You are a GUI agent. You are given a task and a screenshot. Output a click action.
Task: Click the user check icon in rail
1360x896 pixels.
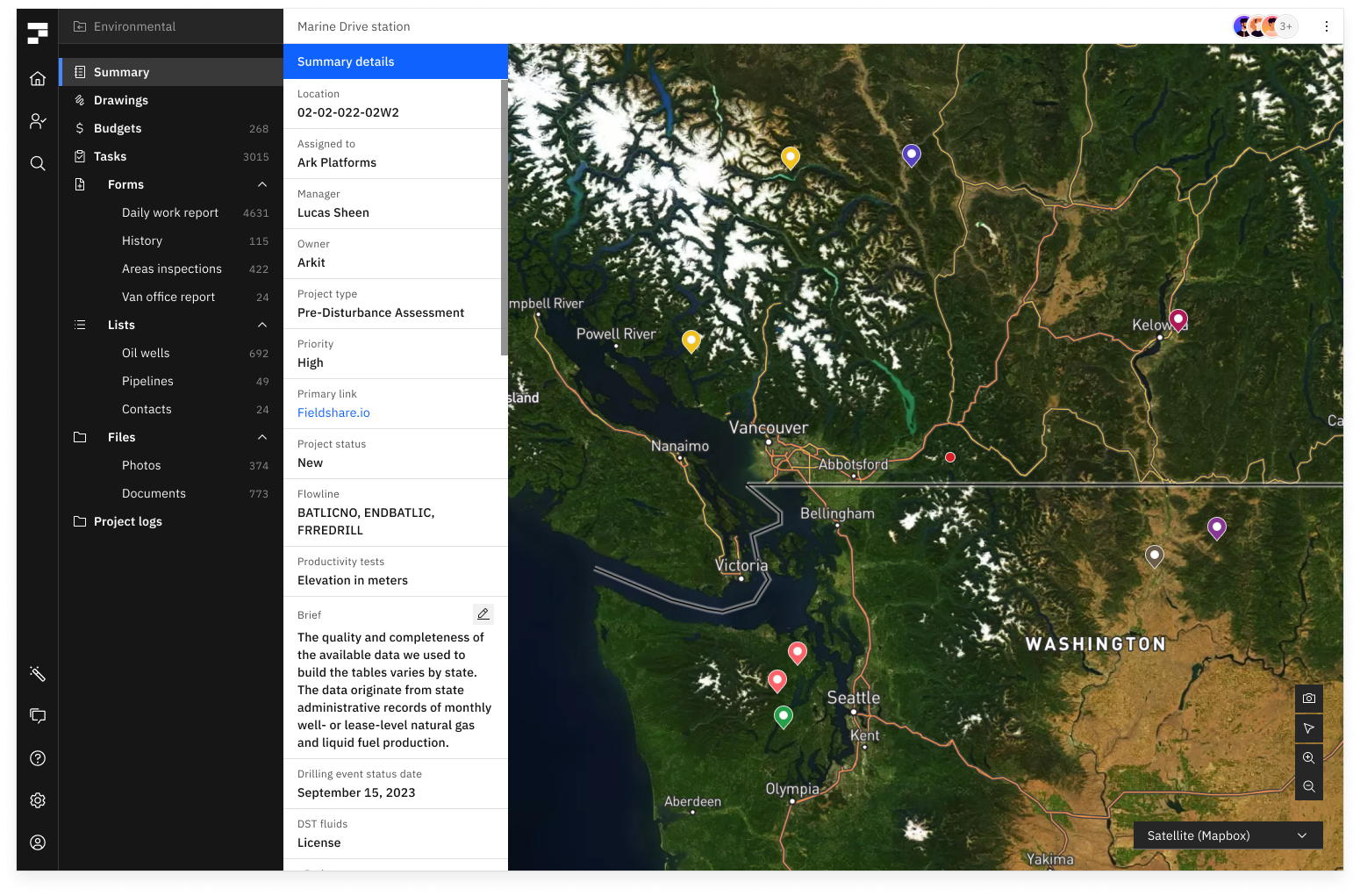click(38, 121)
